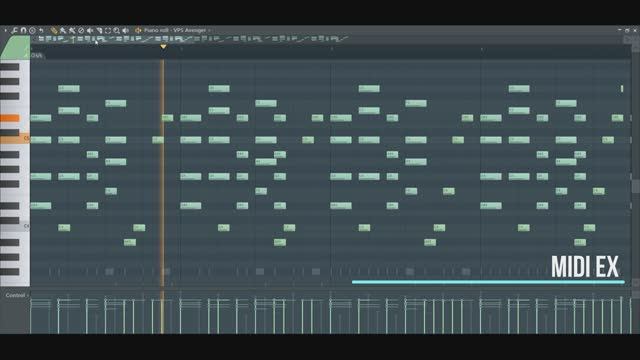Viewport: 640px width, 360px height.
Task: Click the green corner tab above the keyboard
Action: point(15,47)
